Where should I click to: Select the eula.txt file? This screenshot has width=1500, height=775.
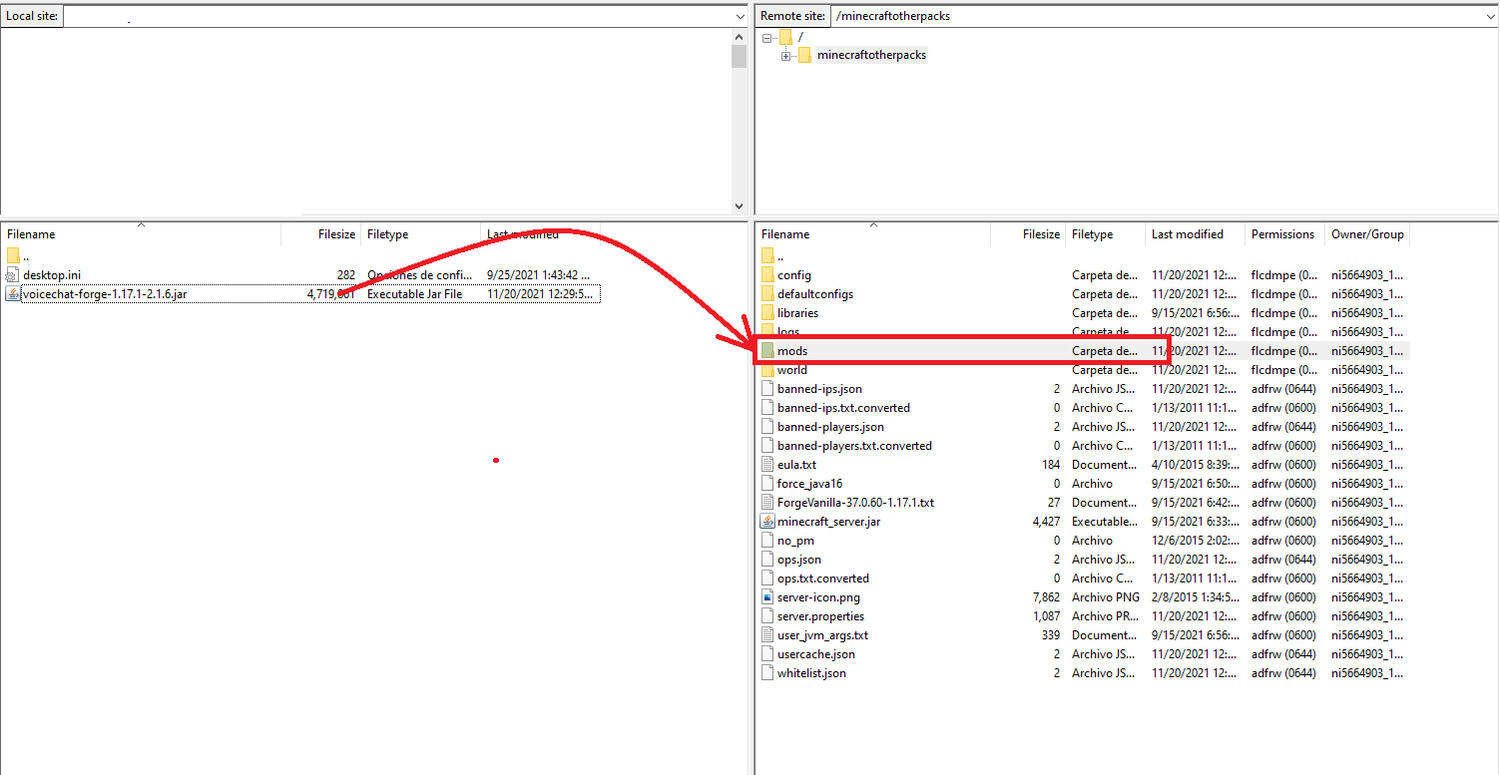pyautogui.click(x=796, y=465)
